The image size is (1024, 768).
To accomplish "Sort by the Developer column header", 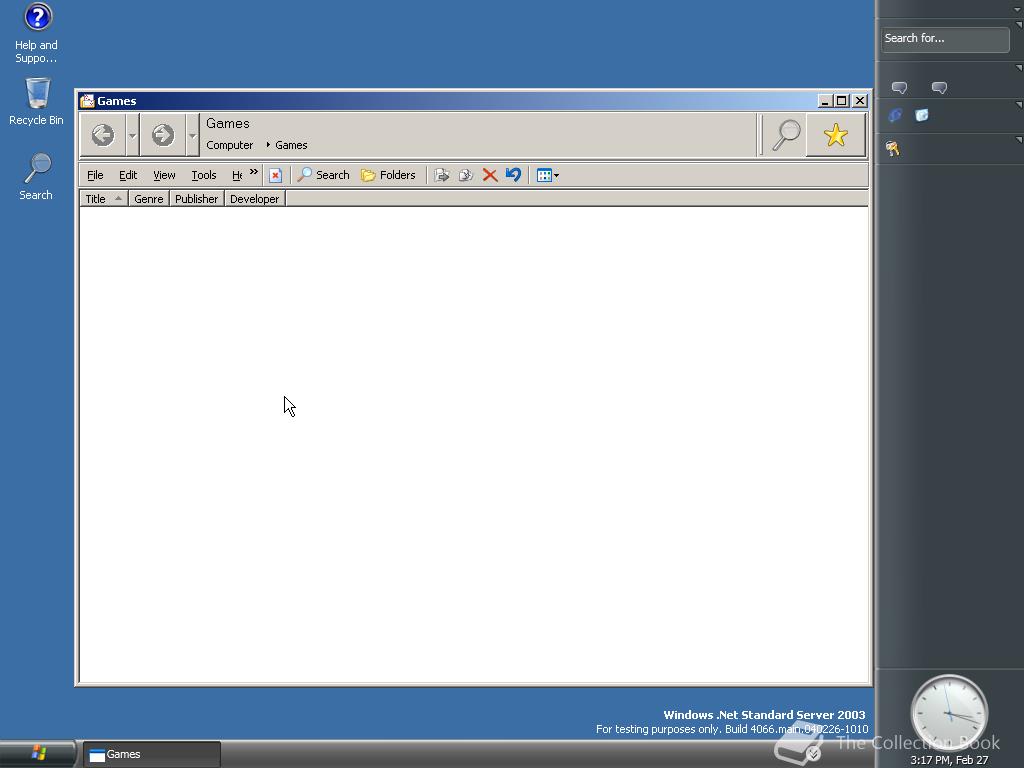I will 255,199.
